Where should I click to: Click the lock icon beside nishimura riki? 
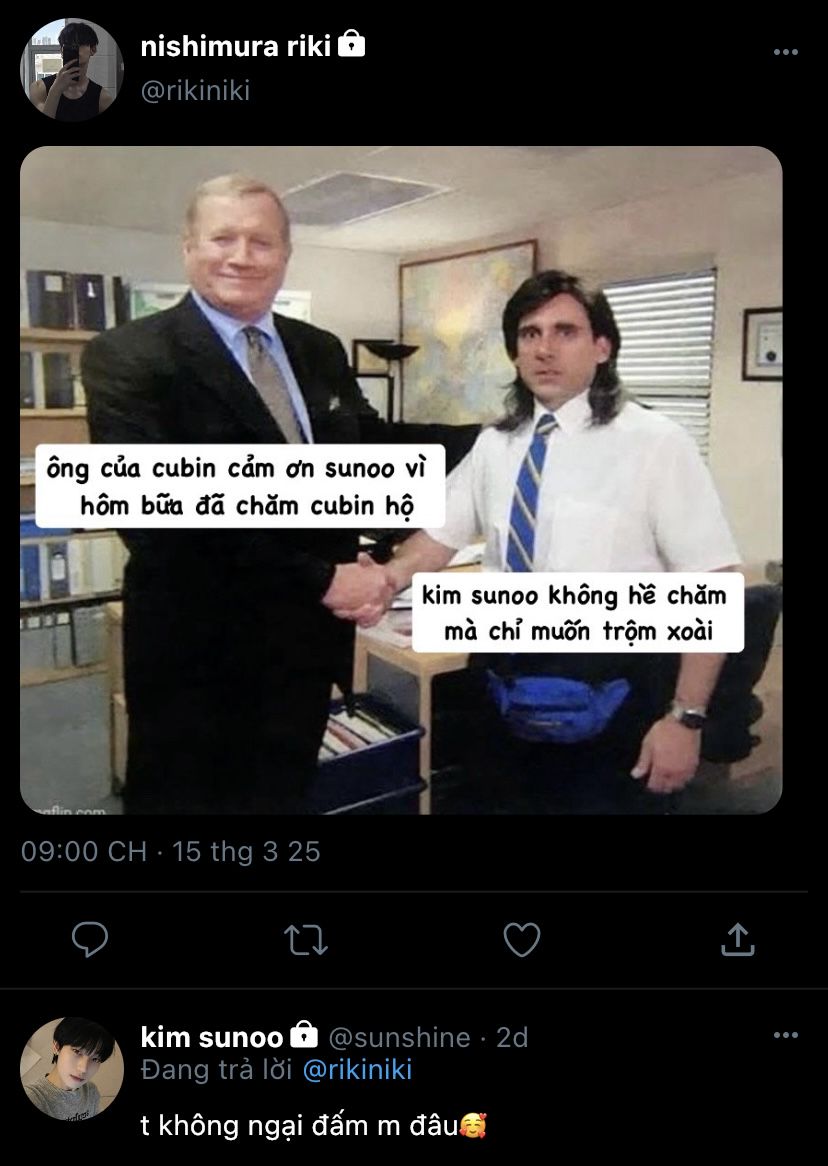point(351,45)
